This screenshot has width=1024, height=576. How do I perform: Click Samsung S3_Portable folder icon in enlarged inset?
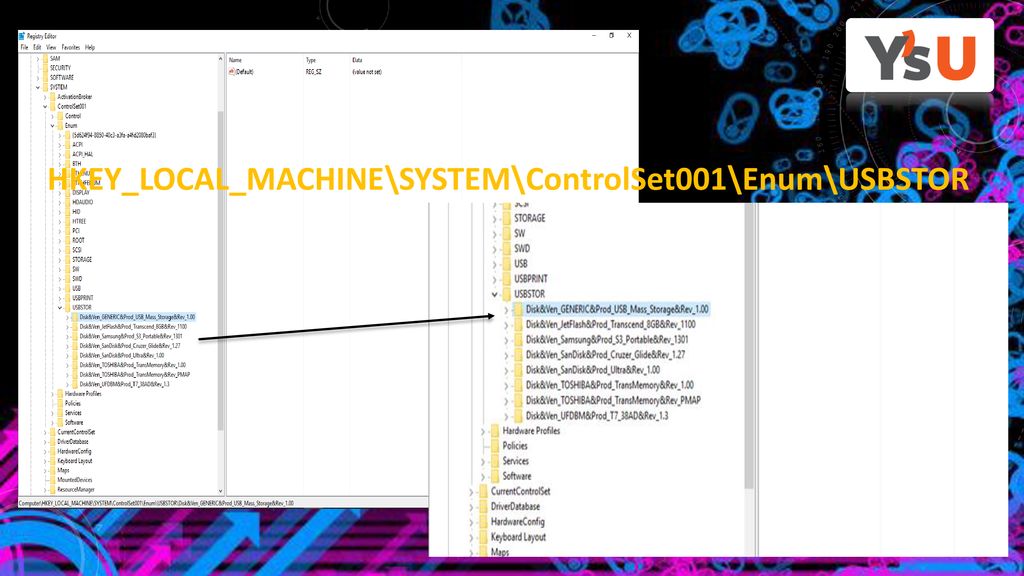click(518, 340)
